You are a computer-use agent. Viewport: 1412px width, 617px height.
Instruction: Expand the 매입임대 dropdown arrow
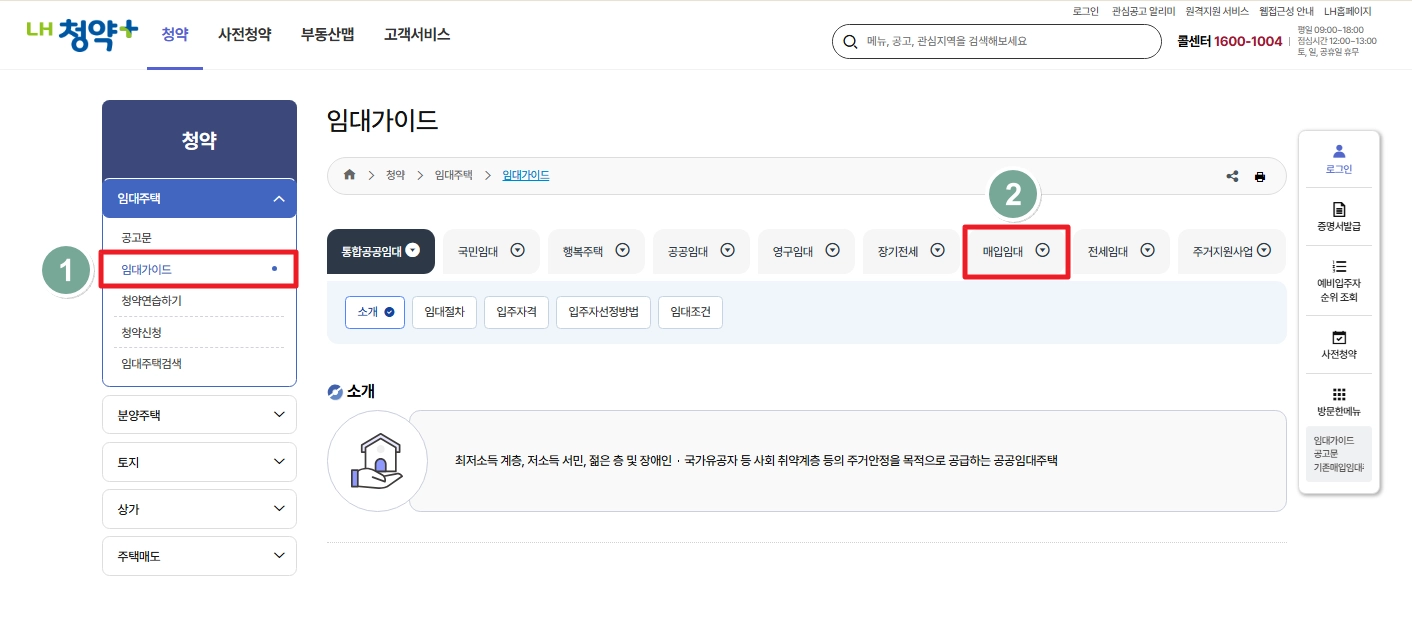pos(1044,251)
